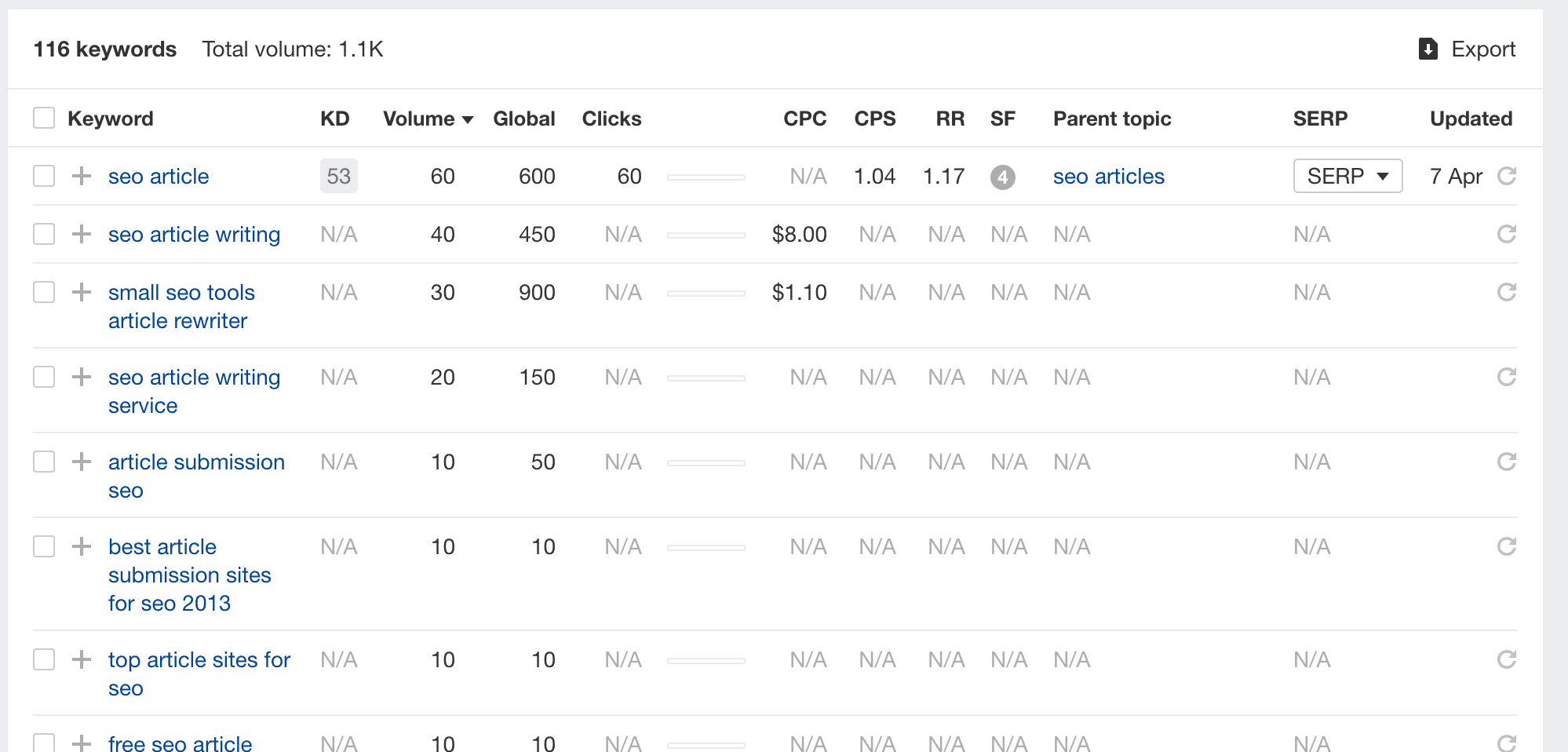Click the 900 global volume value

[537, 292]
